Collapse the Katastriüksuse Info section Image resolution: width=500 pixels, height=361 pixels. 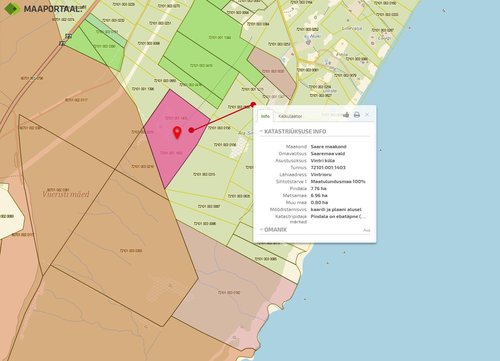click(x=293, y=131)
